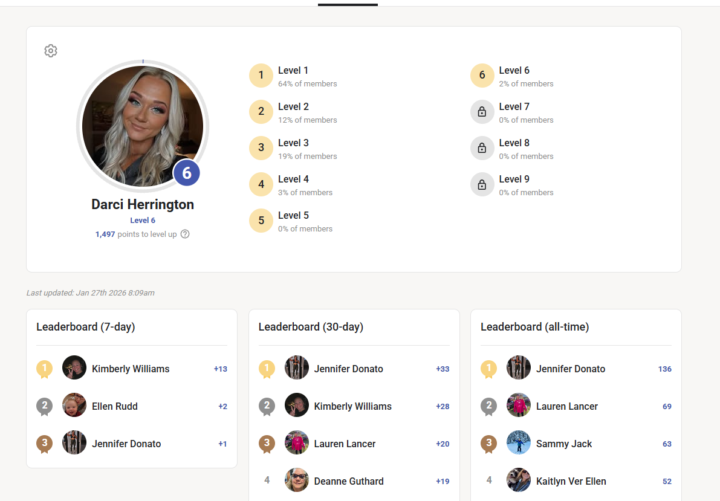Viewport: 720px width, 501px height.
Task: Open Jennifer Donato name in all-time leaderboard
Action: click(x=571, y=369)
